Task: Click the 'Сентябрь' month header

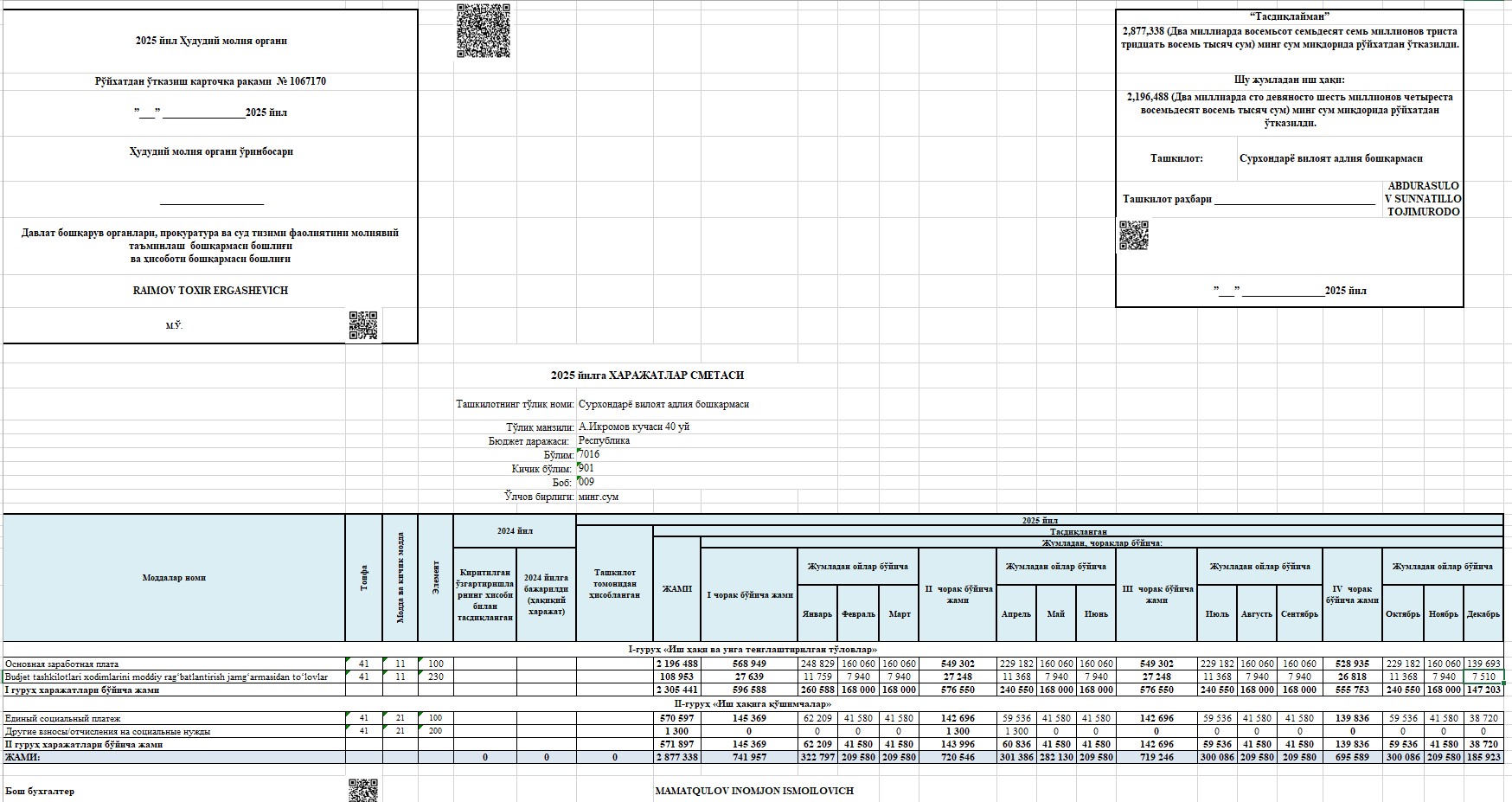Action: (1299, 613)
